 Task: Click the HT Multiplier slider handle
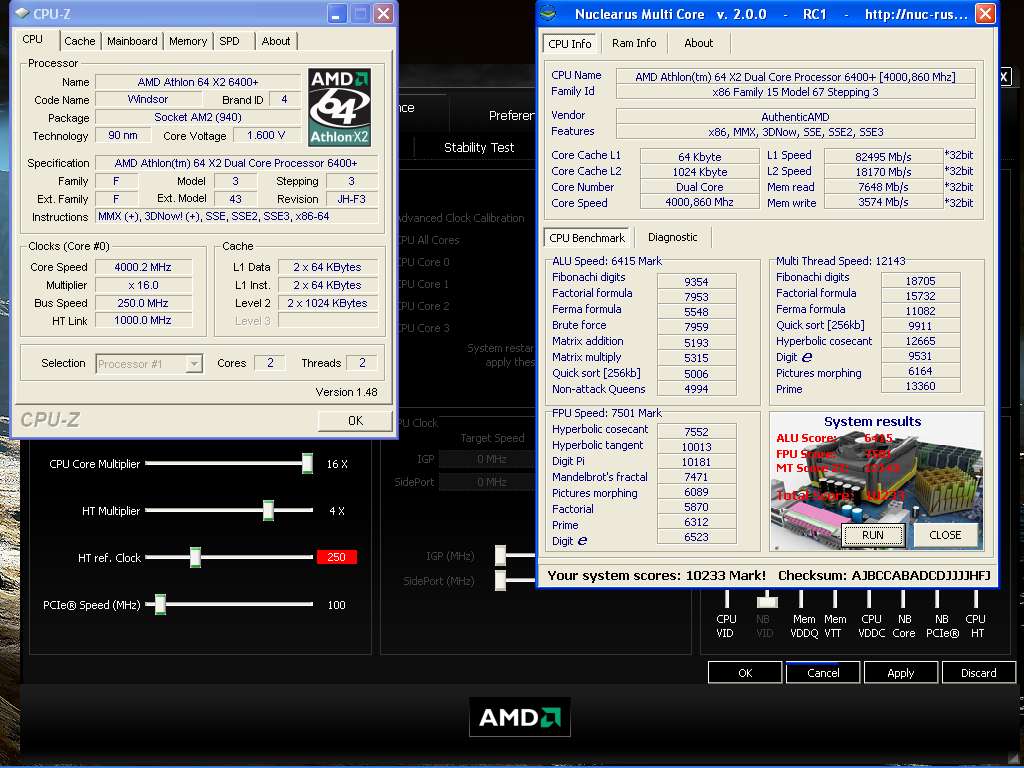268,511
